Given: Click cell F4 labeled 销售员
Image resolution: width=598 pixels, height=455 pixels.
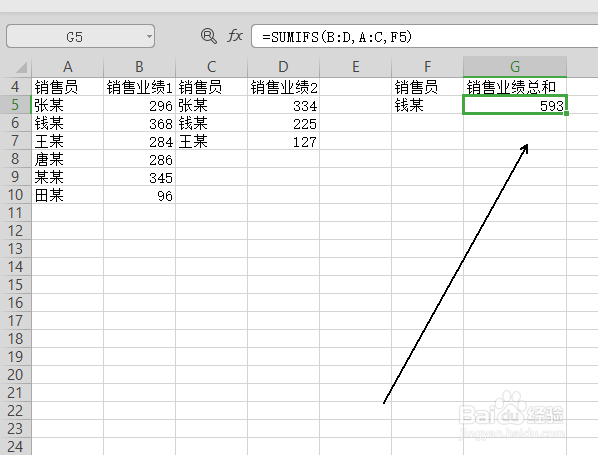Looking at the screenshot, I should pos(428,87).
